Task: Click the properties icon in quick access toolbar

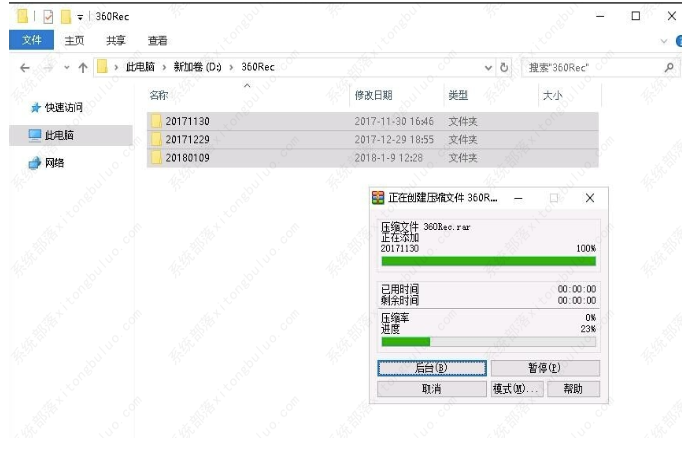Action: click(x=48, y=17)
